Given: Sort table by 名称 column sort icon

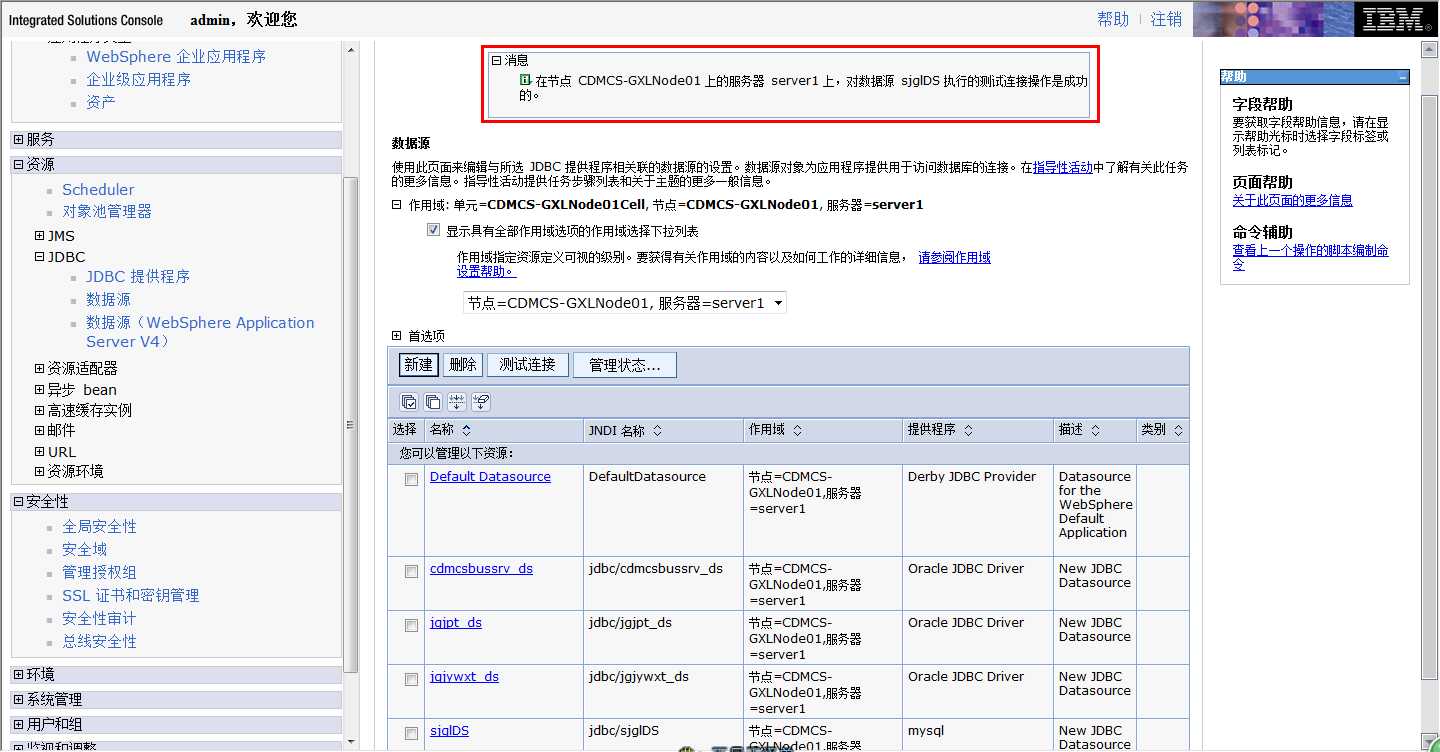Looking at the screenshot, I should point(466,430).
